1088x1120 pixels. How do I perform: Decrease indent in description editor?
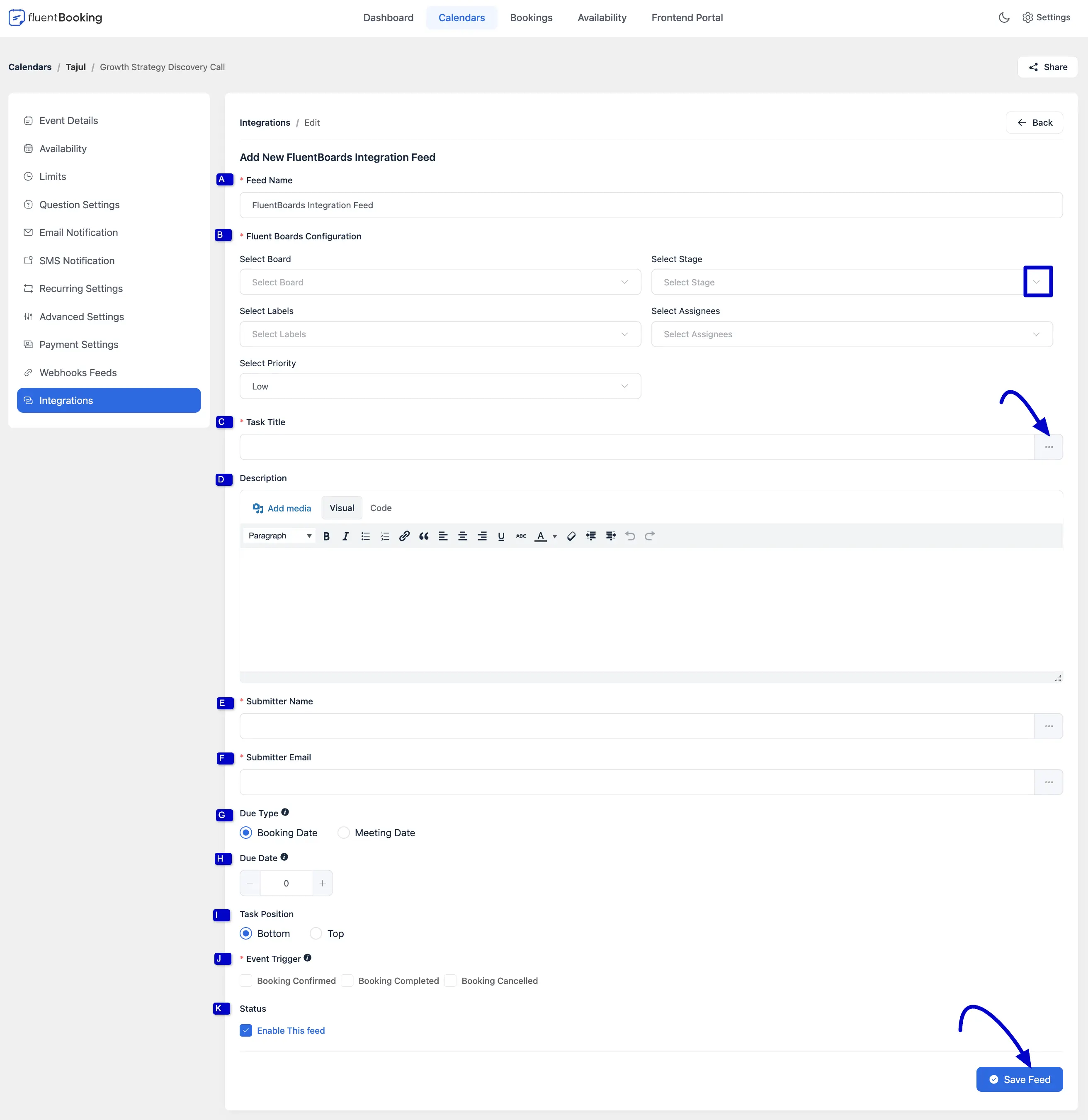[x=591, y=536]
